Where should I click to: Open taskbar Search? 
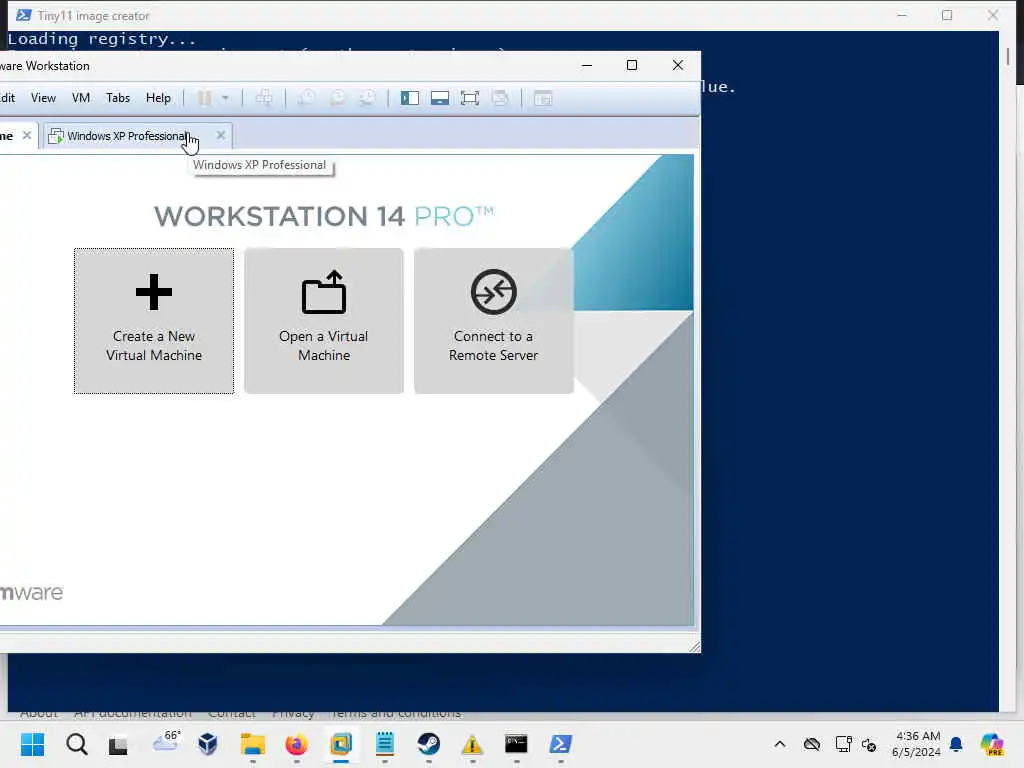point(76,744)
